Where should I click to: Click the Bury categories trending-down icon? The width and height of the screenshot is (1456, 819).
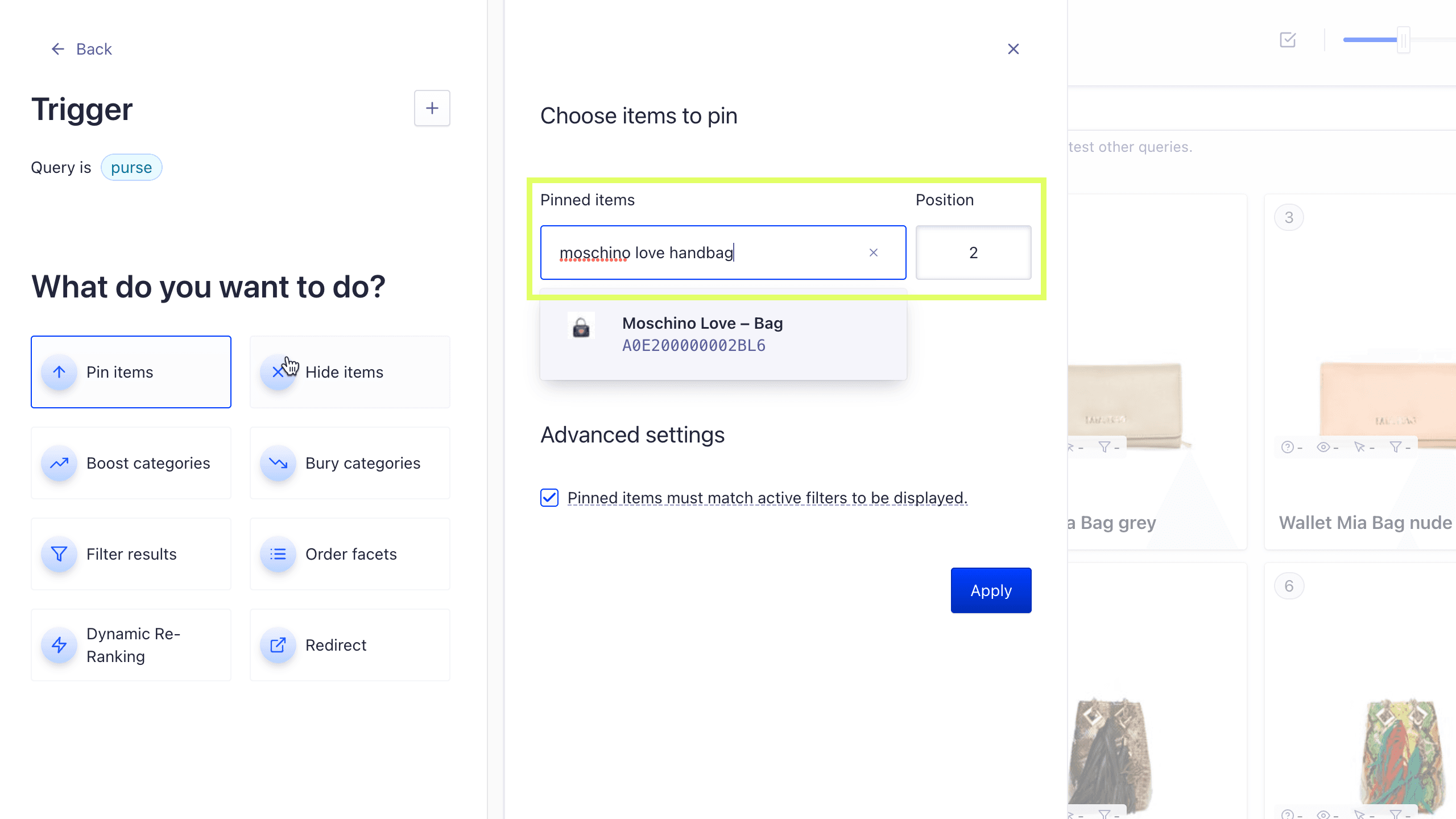278,463
